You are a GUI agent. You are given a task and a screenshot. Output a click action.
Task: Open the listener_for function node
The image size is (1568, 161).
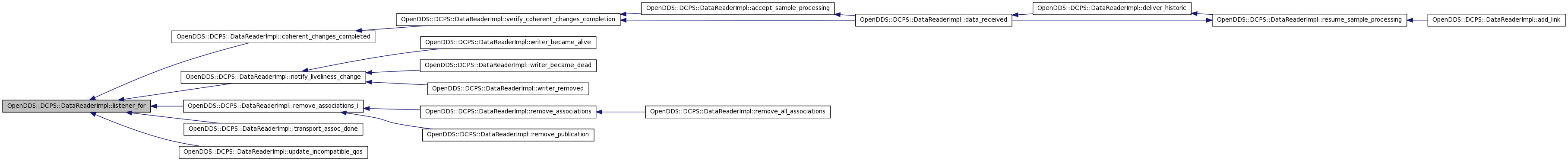(x=76, y=106)
